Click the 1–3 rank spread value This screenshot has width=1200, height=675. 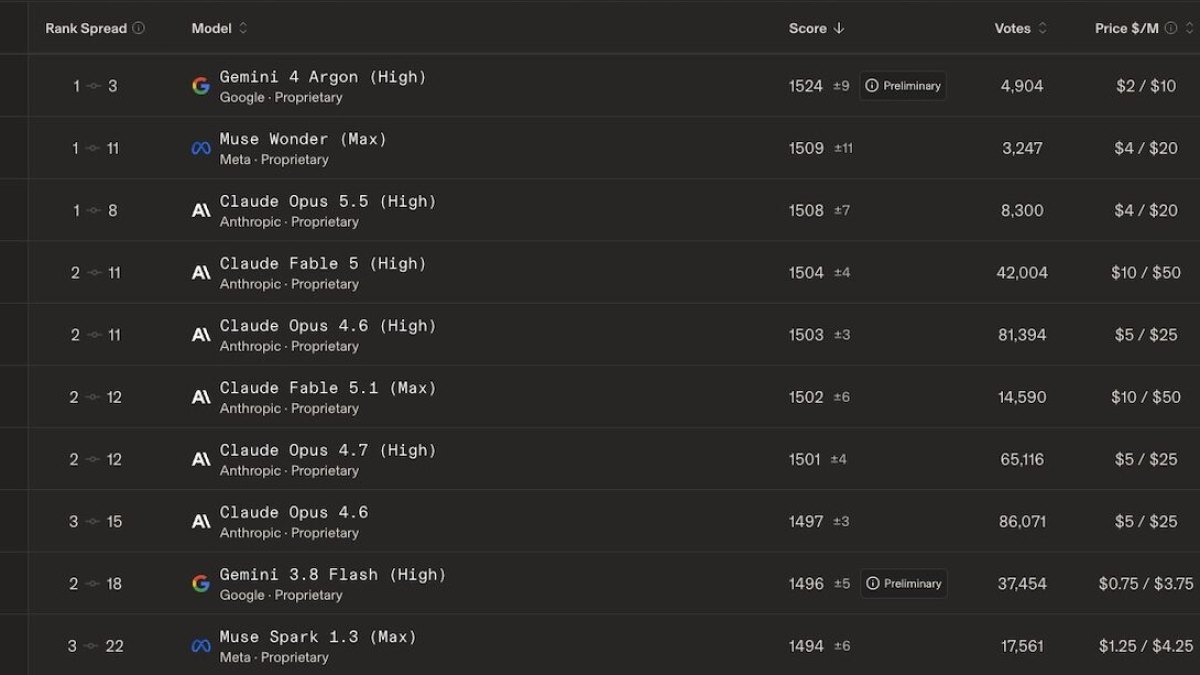[95, 86]
